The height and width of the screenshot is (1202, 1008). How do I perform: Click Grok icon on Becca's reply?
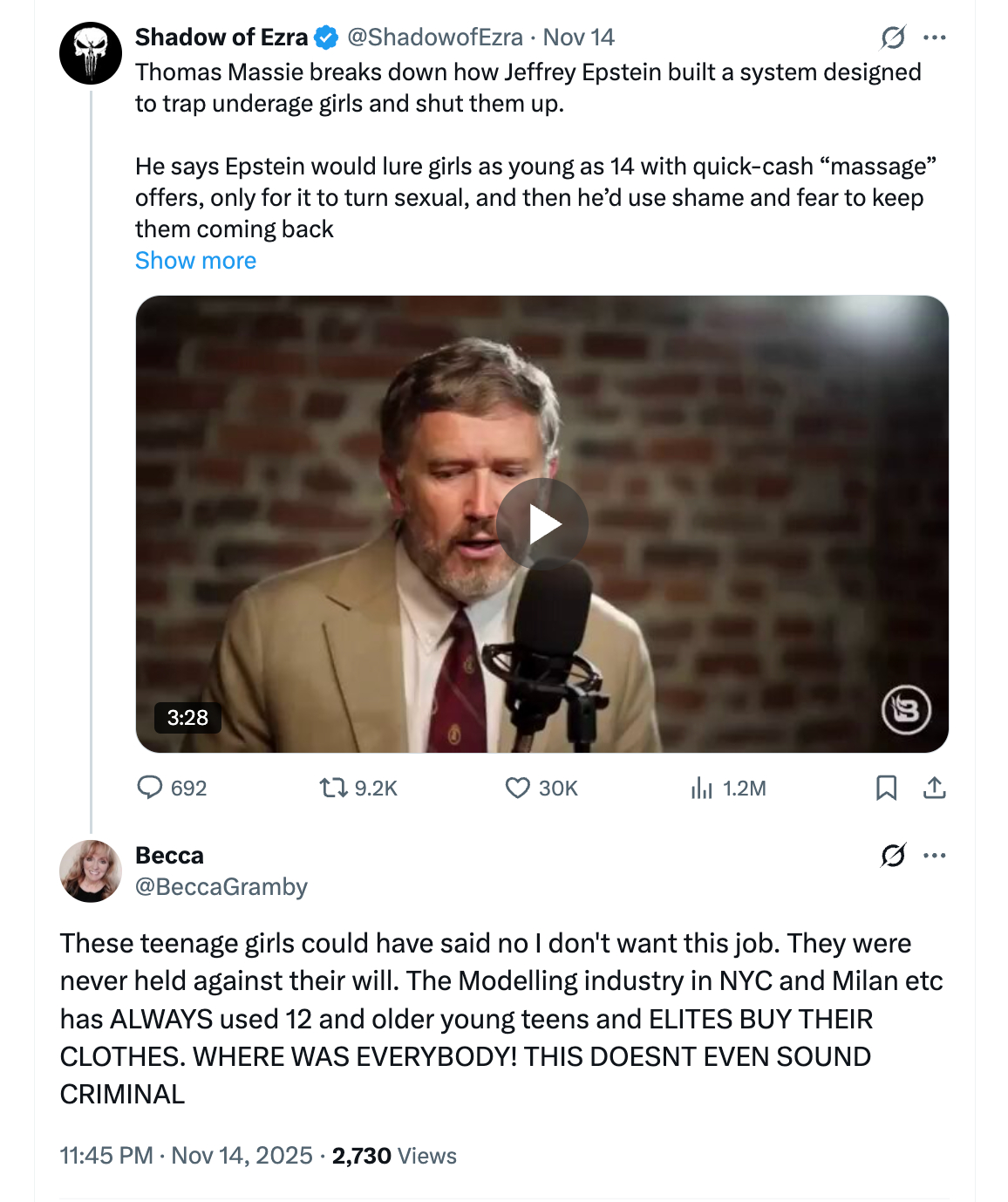pos(893,856)
